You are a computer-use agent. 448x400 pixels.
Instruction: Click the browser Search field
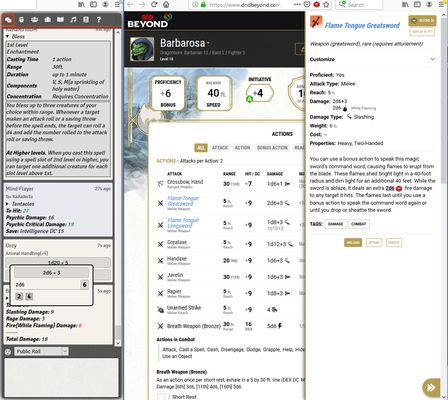[x=360, y=5]
